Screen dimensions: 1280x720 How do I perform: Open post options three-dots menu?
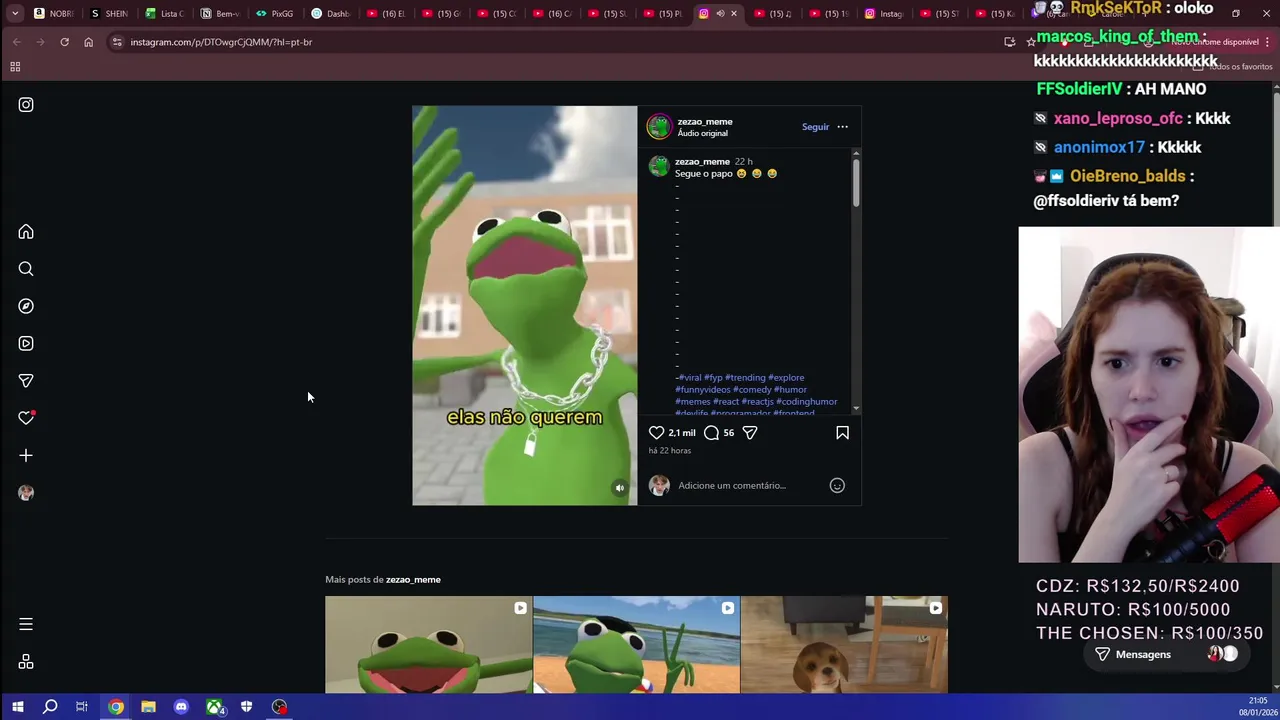pyautogui.click(x=842, y=127)
